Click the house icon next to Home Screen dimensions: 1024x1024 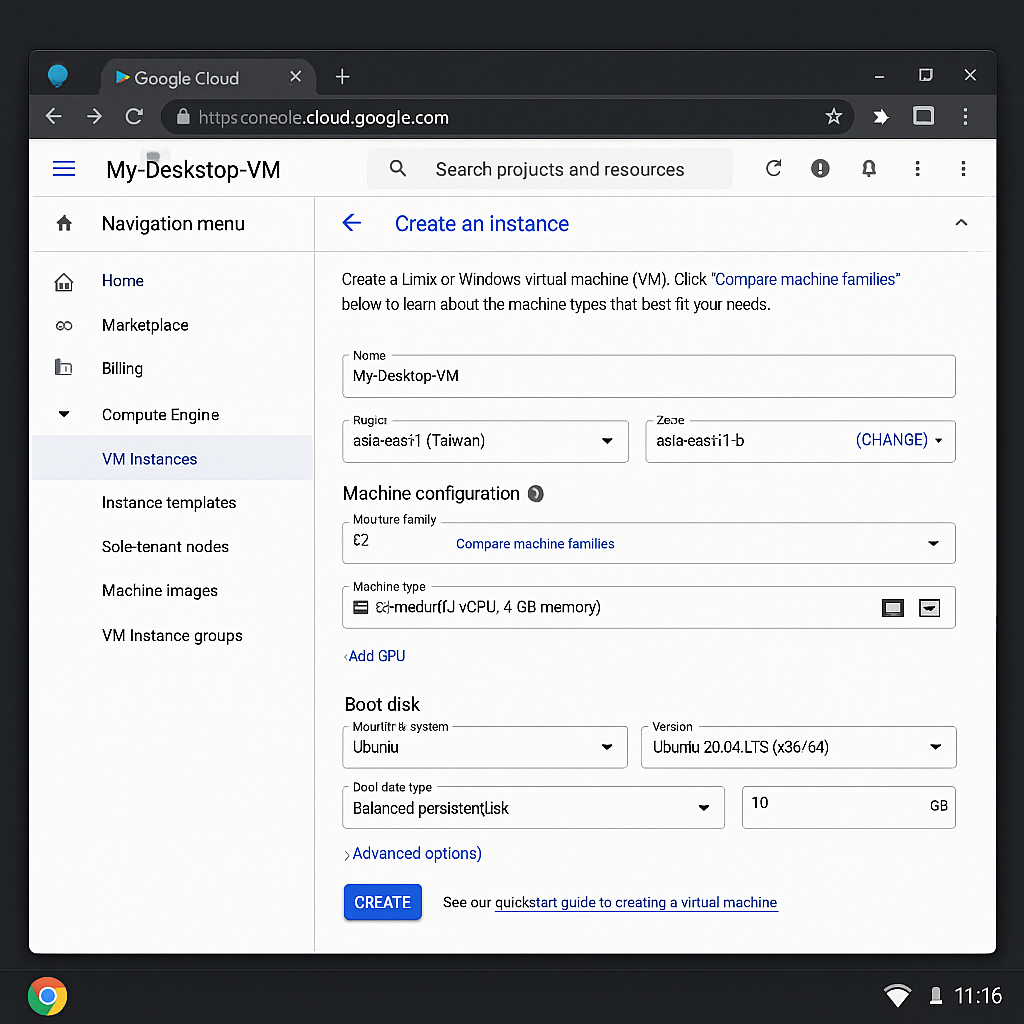click(x=64, y=282)
